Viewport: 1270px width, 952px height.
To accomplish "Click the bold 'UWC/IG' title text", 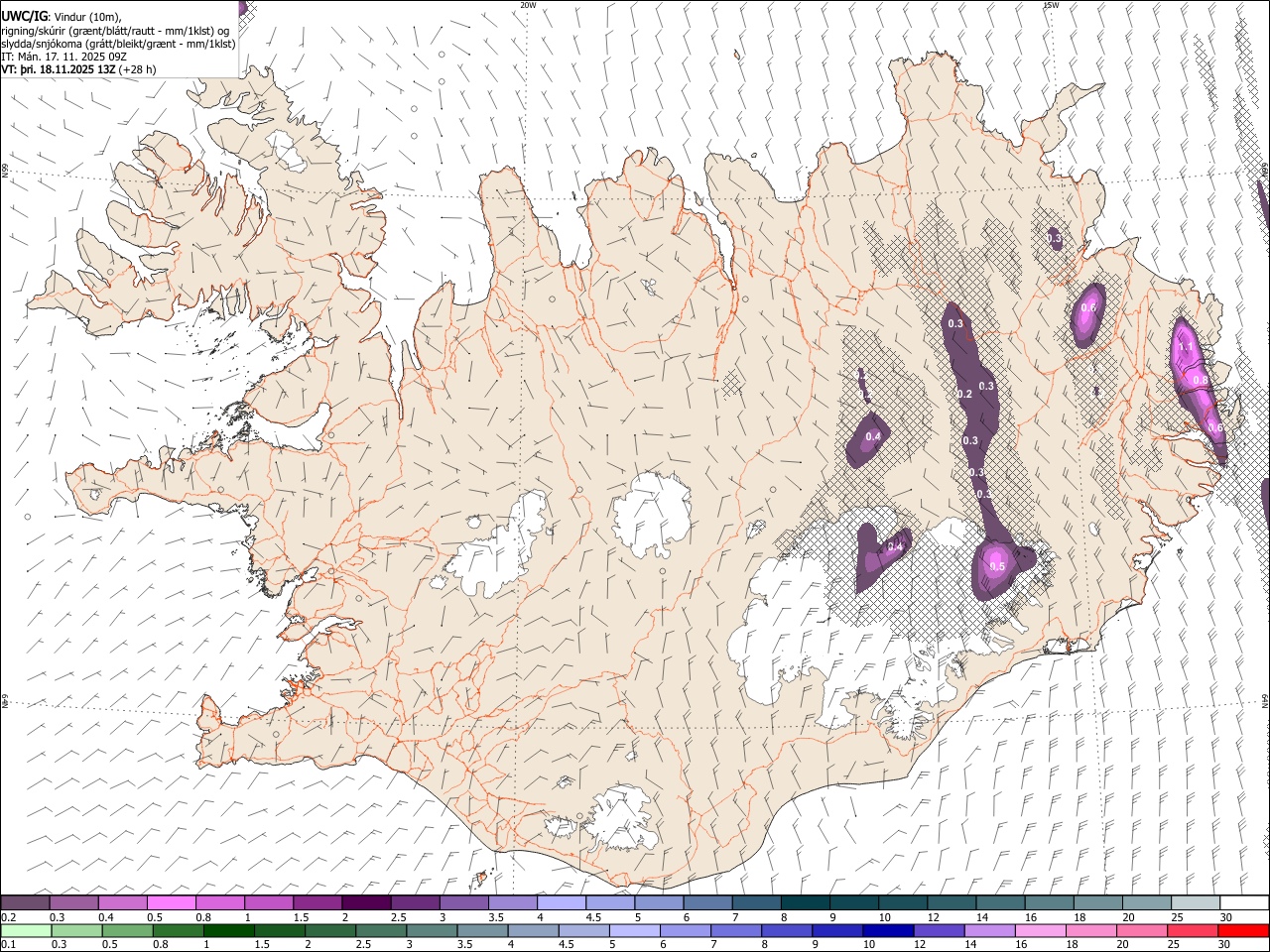I will [x=24, y=16].
